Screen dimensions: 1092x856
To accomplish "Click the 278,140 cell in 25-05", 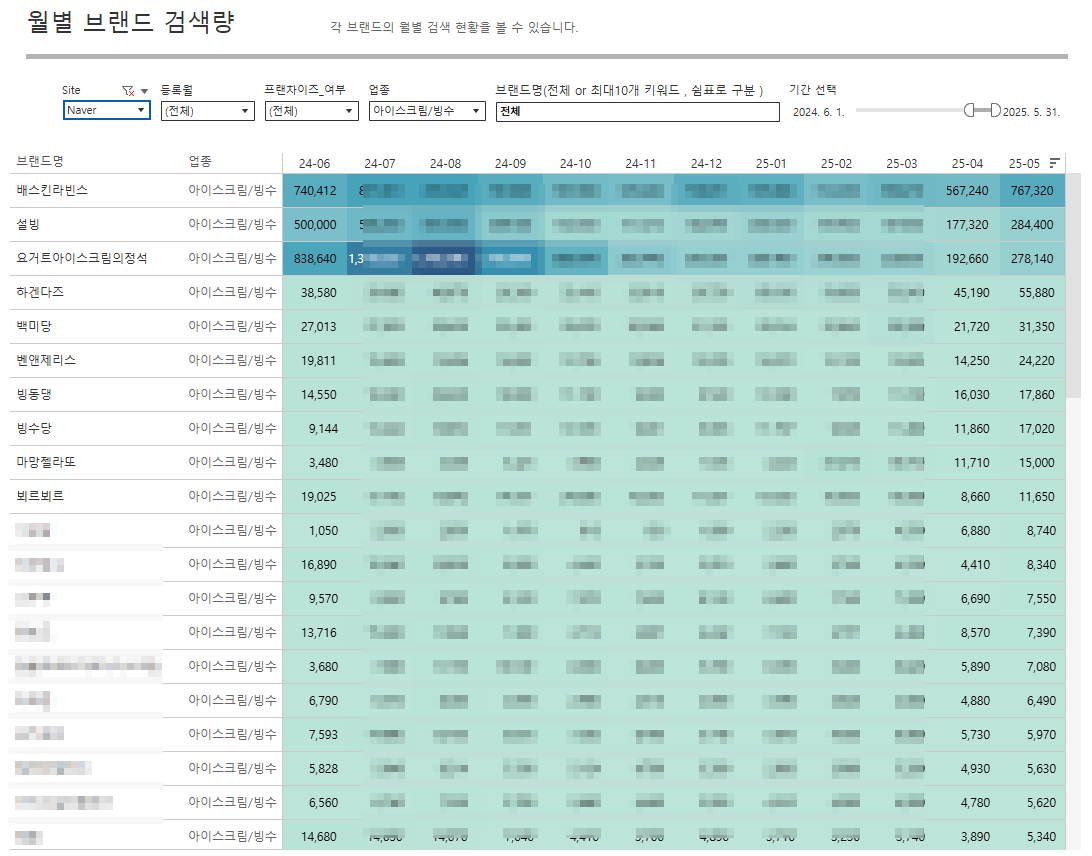I will click(1032, 258).
